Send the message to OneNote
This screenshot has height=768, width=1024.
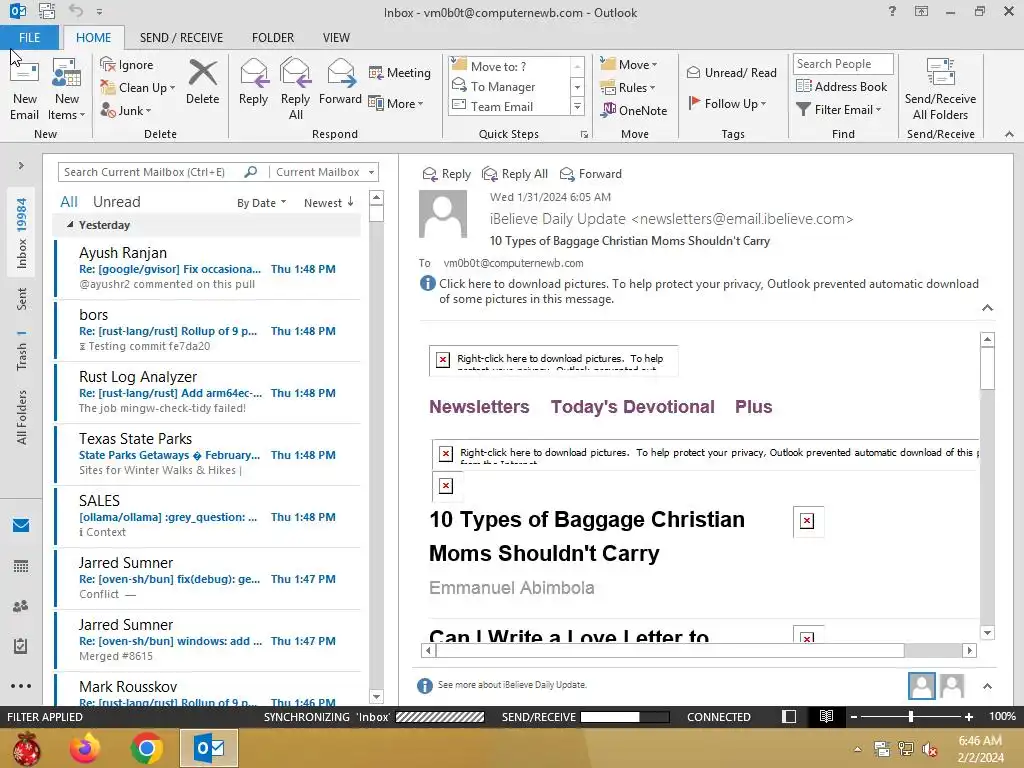click(x=634, y=110)
